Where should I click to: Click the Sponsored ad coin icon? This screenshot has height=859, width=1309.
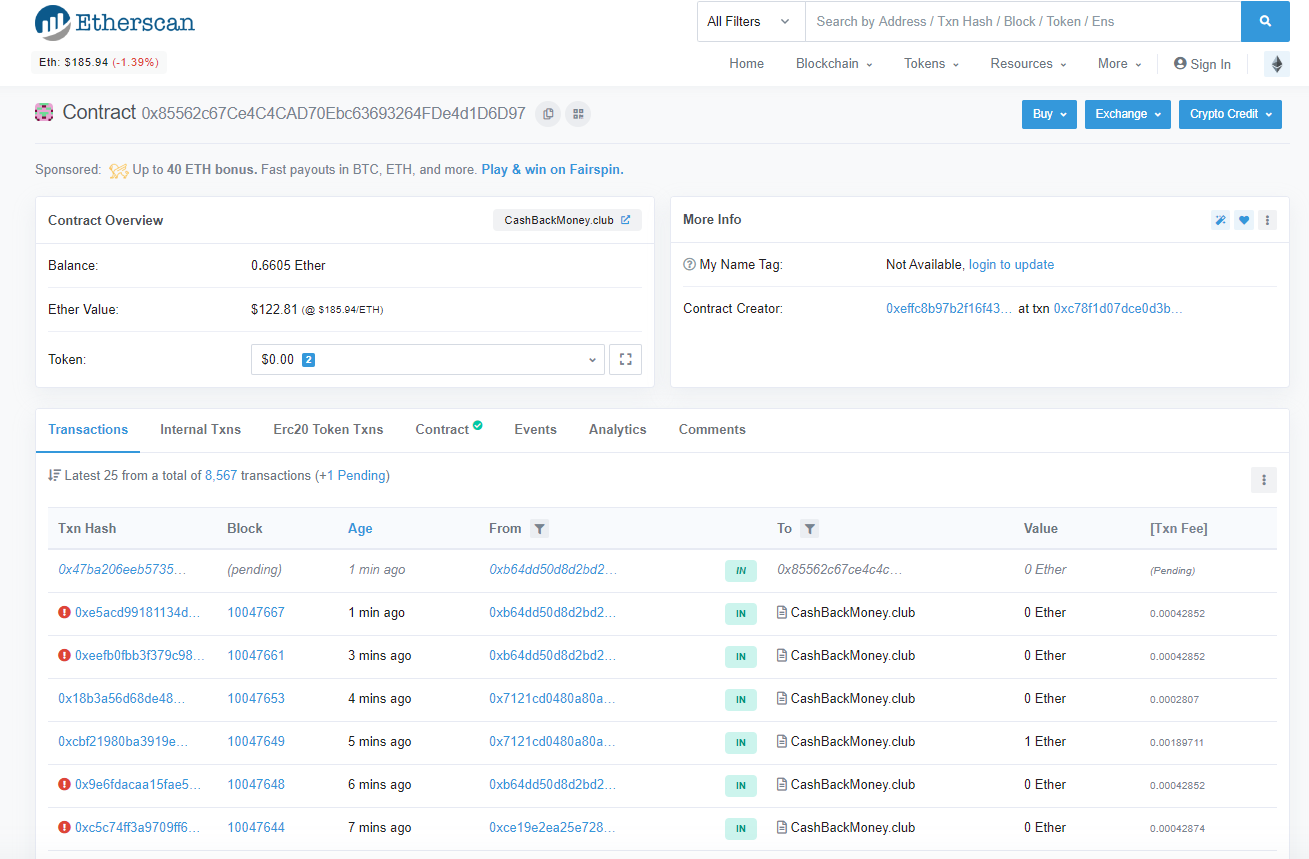118,170
